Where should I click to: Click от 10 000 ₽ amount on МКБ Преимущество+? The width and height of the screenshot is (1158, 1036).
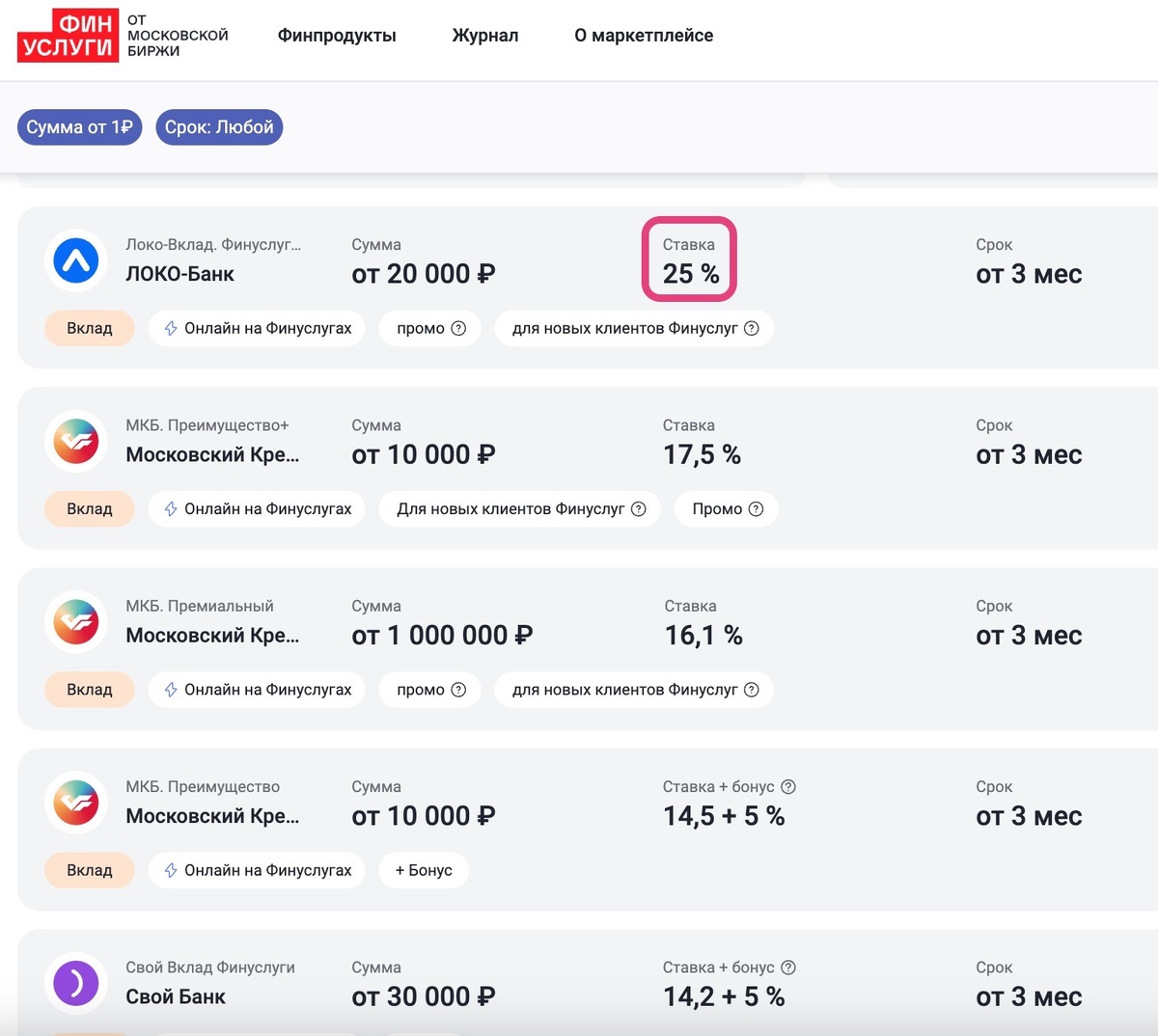click(x=424, y=454)
